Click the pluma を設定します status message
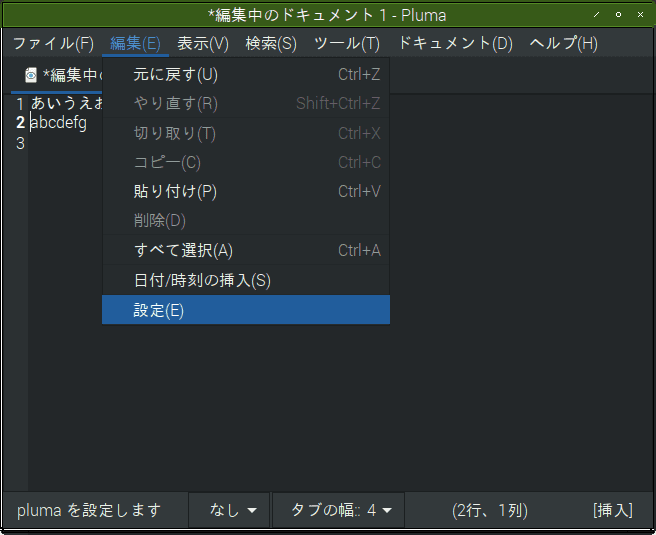Viewport: 656px width, 535px height. [x=89, y=510]
